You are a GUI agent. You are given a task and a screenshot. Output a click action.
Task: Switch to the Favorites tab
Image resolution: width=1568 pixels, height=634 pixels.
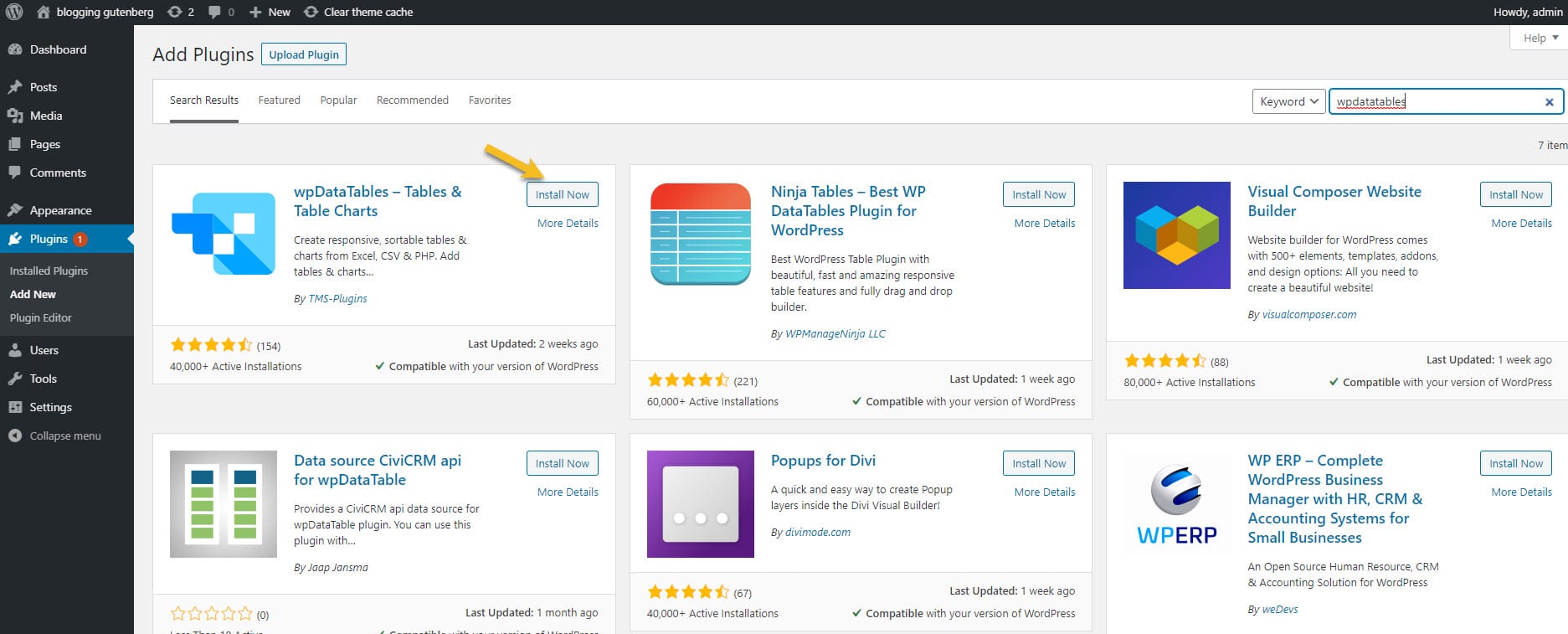point(490,101)
